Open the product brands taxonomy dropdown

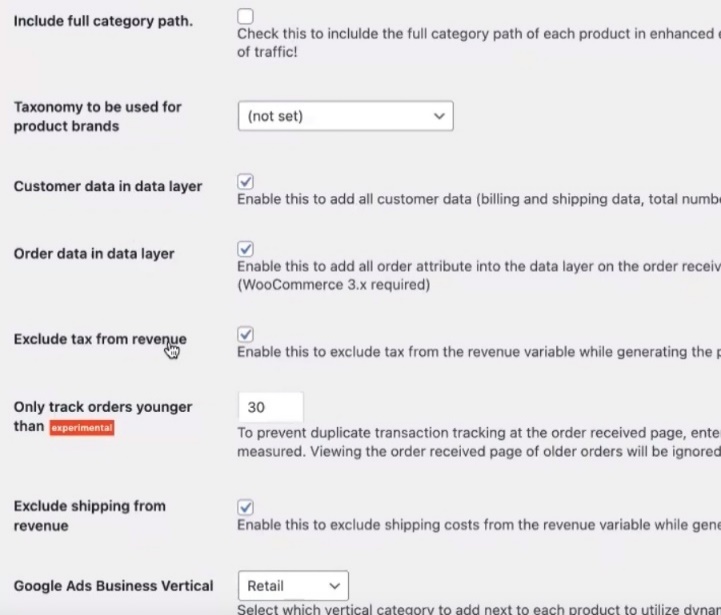(x=345, y=116)
